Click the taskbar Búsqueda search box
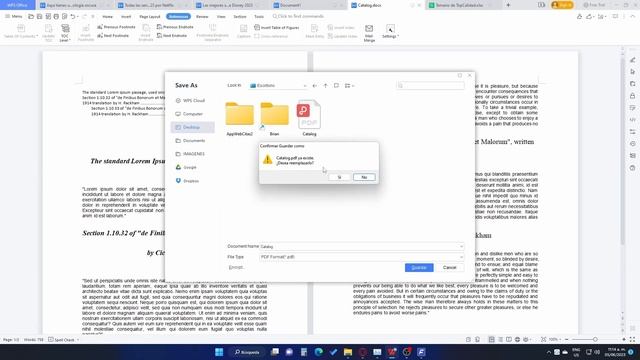640x360 pixels. 247,352
